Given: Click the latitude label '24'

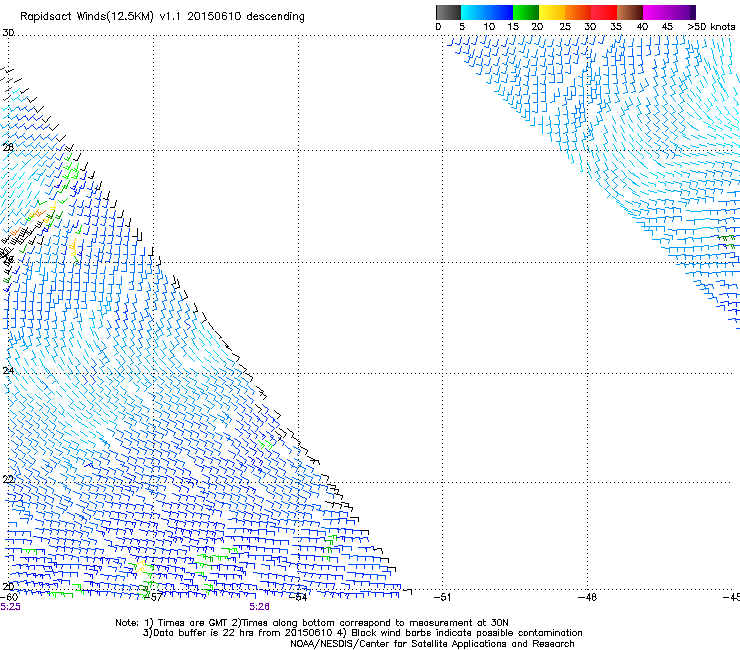Looking at the screenshot, I should coord(8,371).
